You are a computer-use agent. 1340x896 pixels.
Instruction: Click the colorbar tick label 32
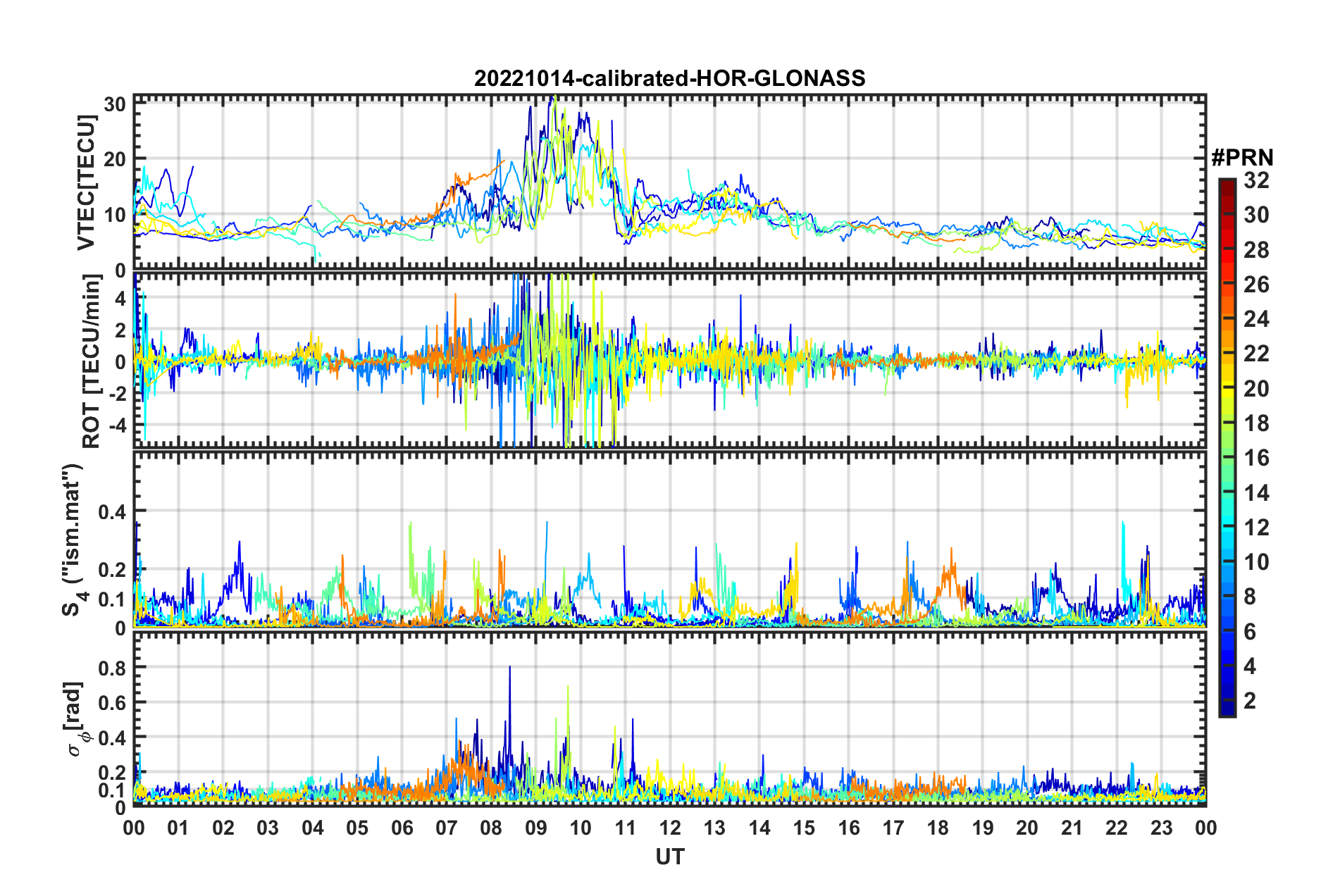point(1256,180)
